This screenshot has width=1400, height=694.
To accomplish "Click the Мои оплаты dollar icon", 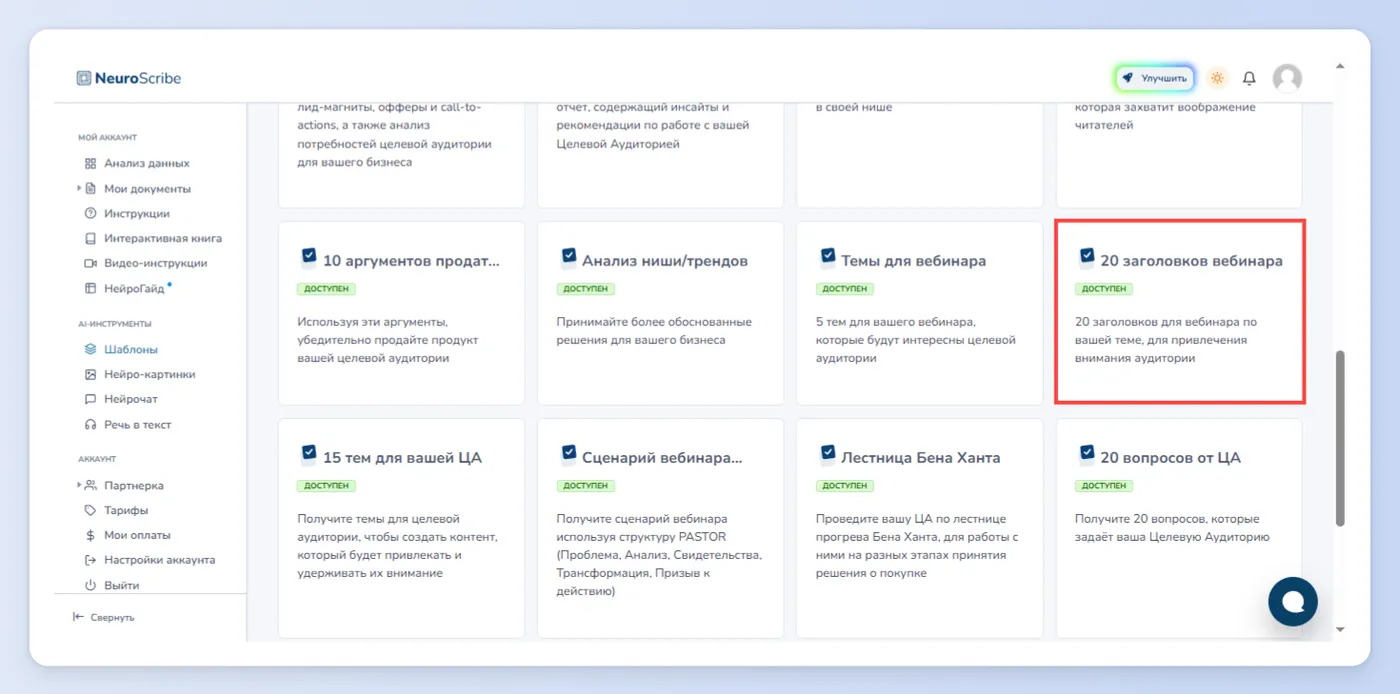I will [x=90, y=535].
